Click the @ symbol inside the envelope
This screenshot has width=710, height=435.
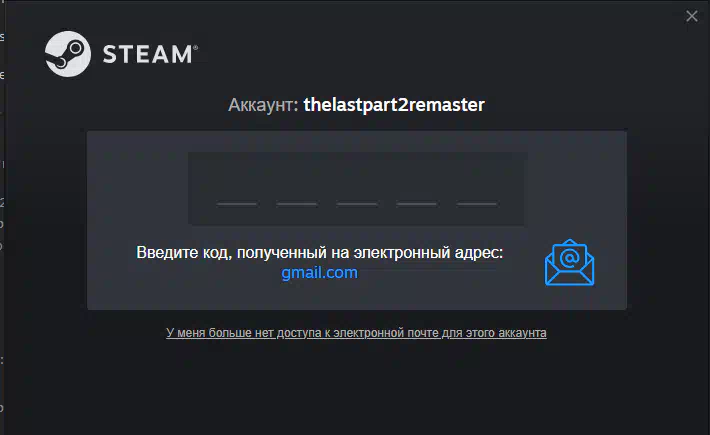[x=569, y=258]
